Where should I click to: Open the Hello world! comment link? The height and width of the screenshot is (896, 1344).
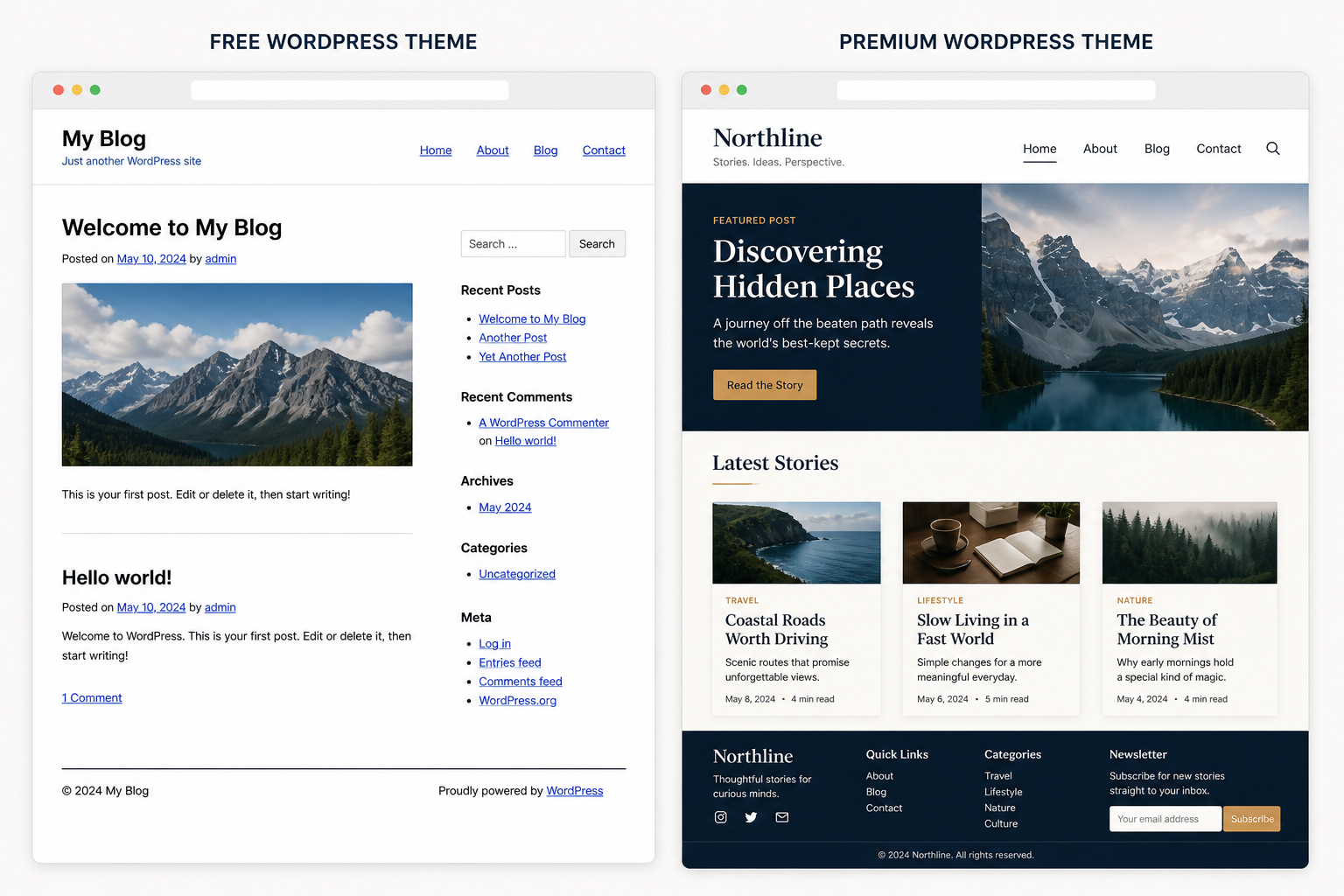pos(526,441)
